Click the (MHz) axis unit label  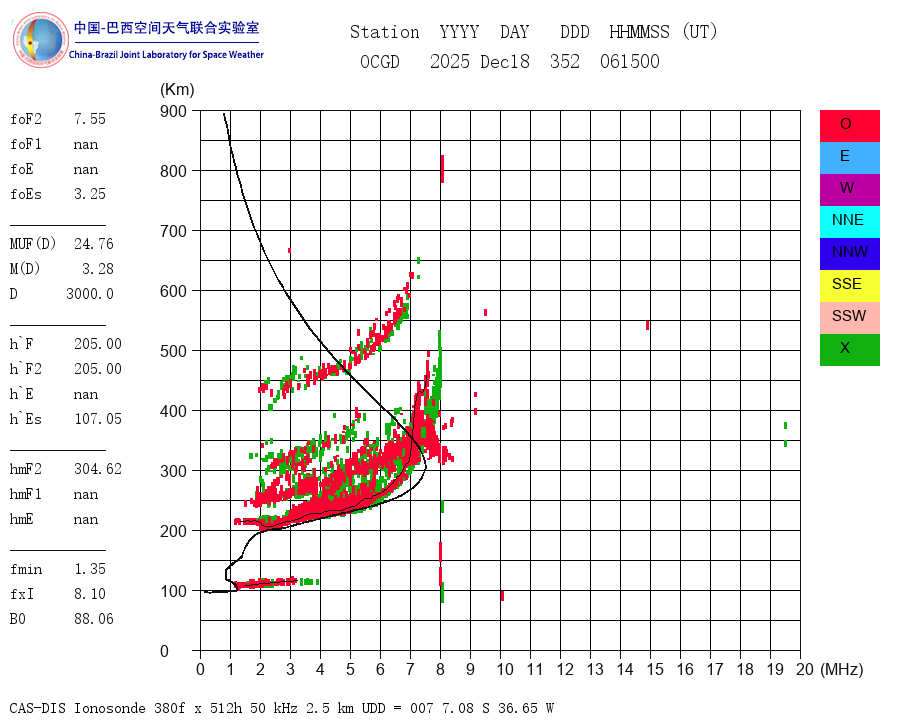pos(842,669)
